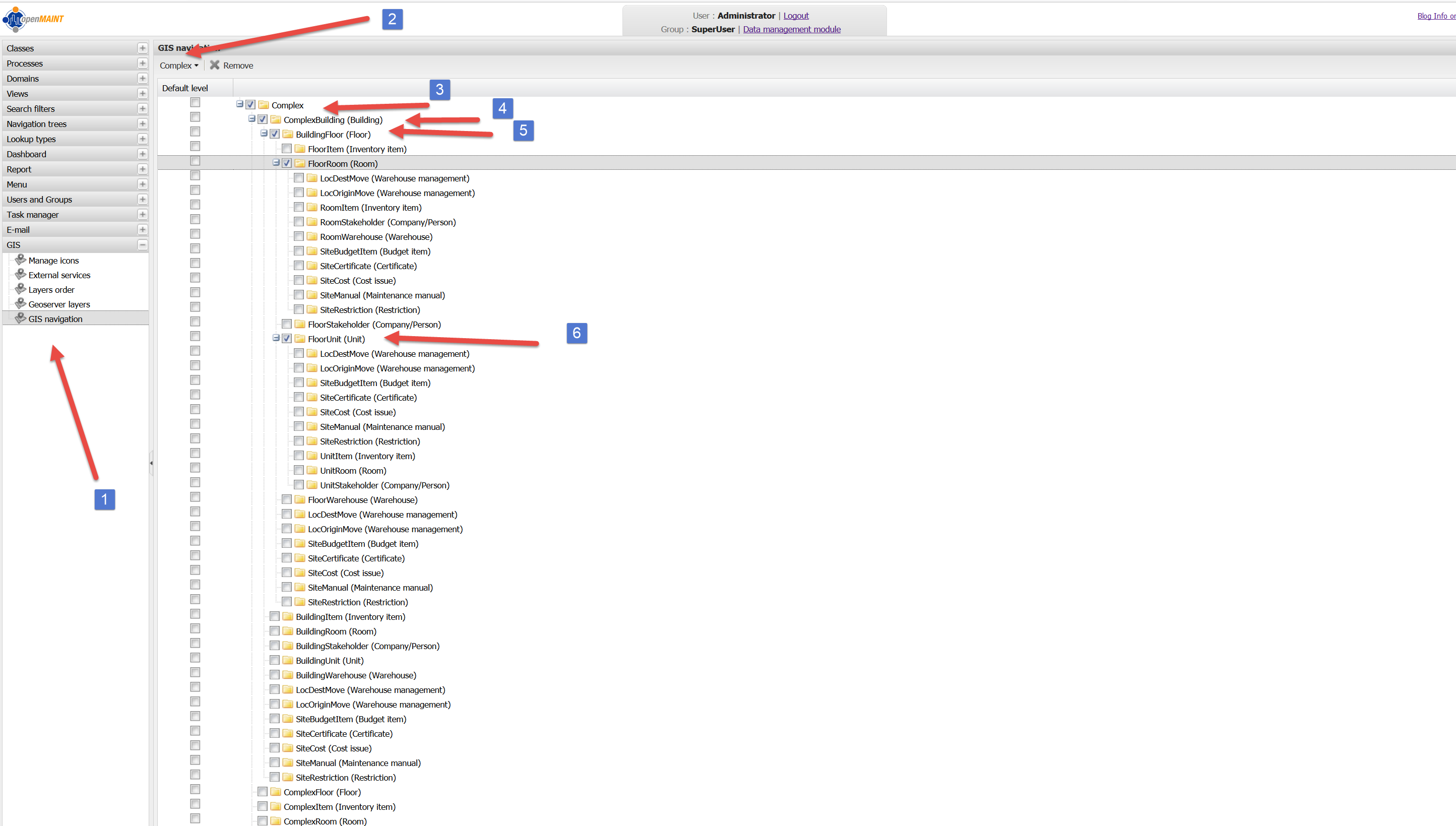Image resolution: width=1456 pixels, height=826 pixels.
Task: Collapse the ComplexBuilding (Building) tree node
Action: coord(252,119)
